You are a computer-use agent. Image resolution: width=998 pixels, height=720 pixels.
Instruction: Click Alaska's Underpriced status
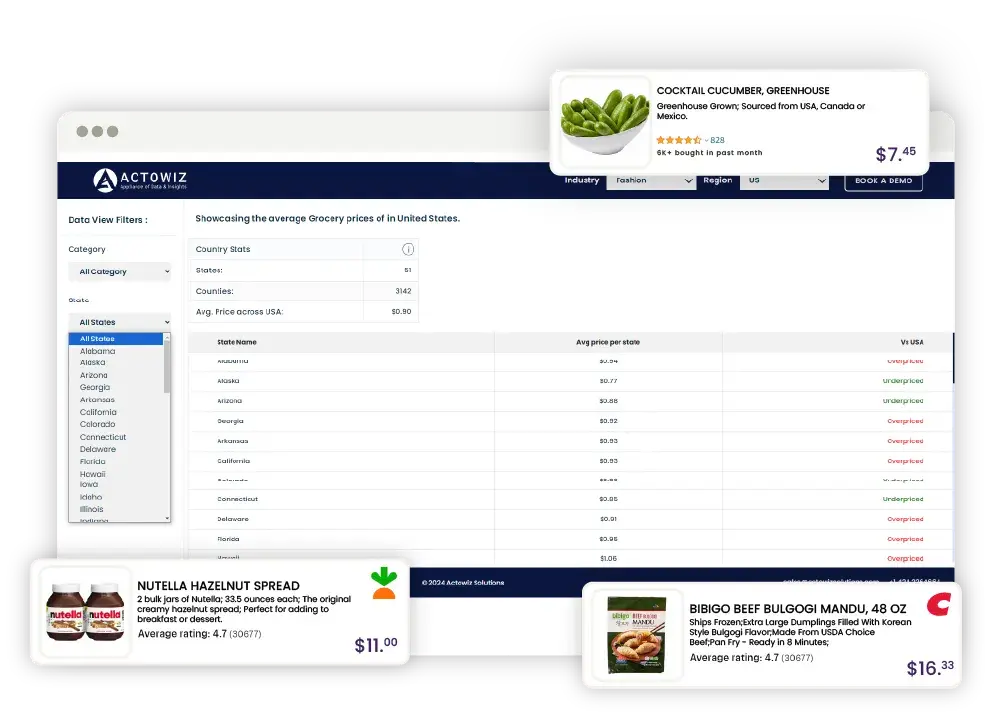[x=903, y=381]
